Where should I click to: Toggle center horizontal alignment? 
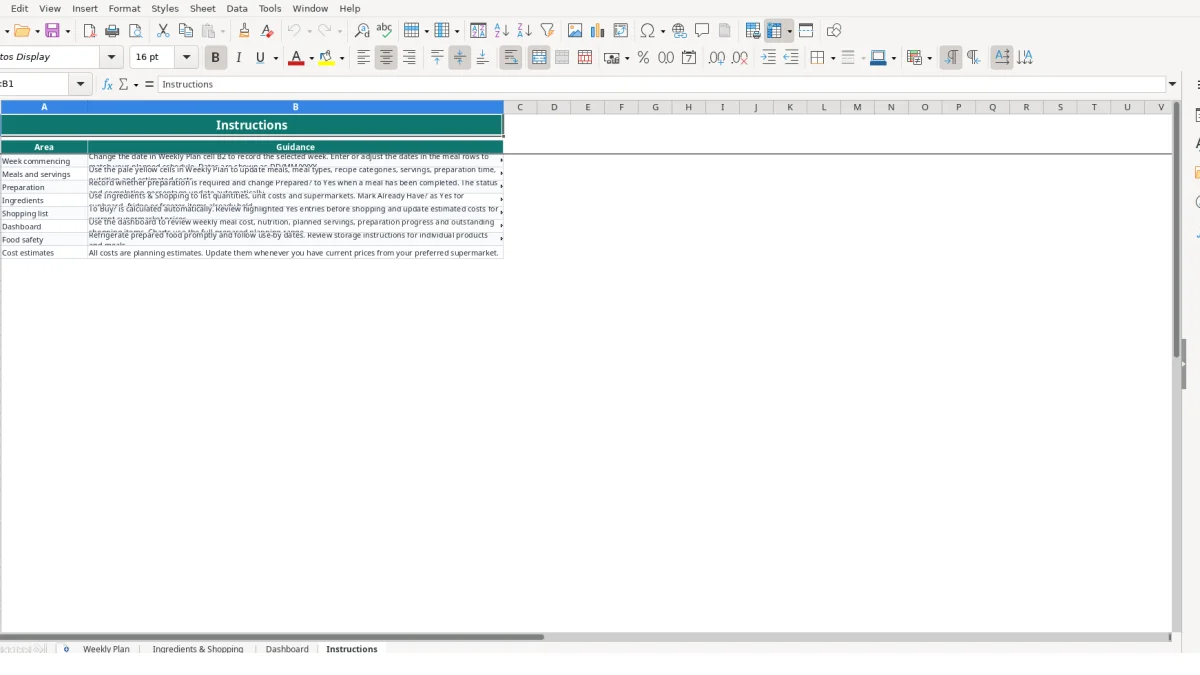tap(386, 58)
